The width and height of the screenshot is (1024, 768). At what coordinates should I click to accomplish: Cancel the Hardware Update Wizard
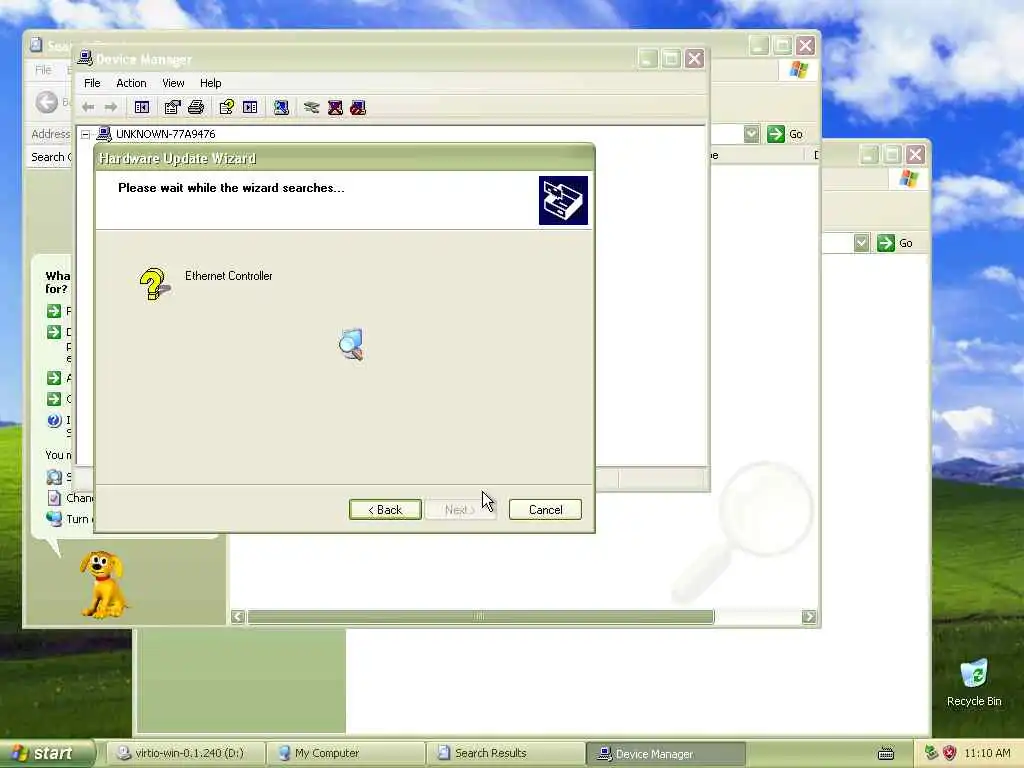545,510
